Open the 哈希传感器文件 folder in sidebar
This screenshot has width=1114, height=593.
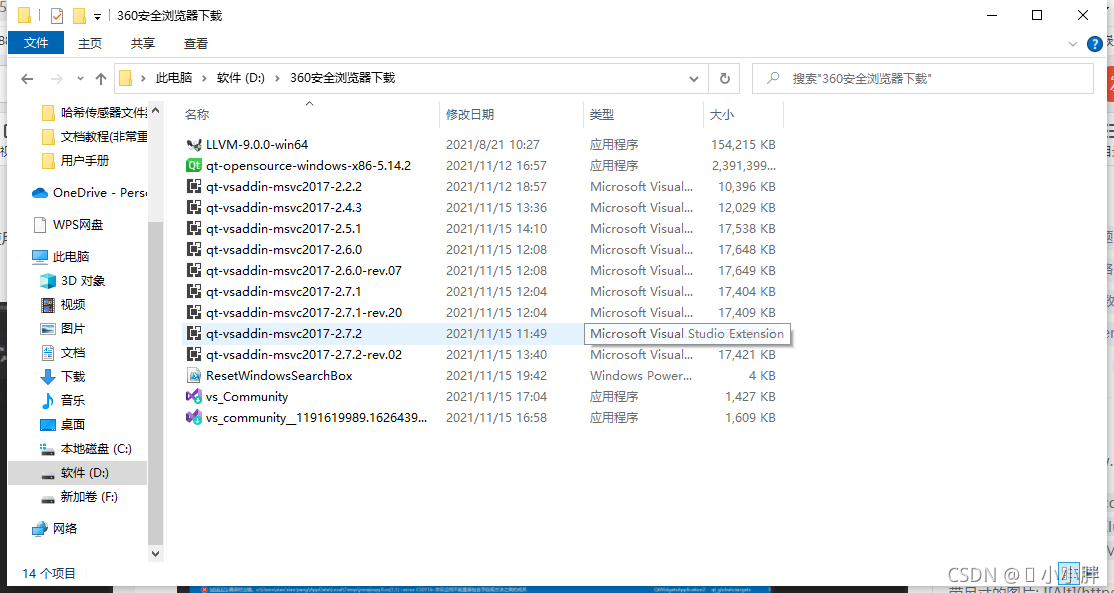94,112
